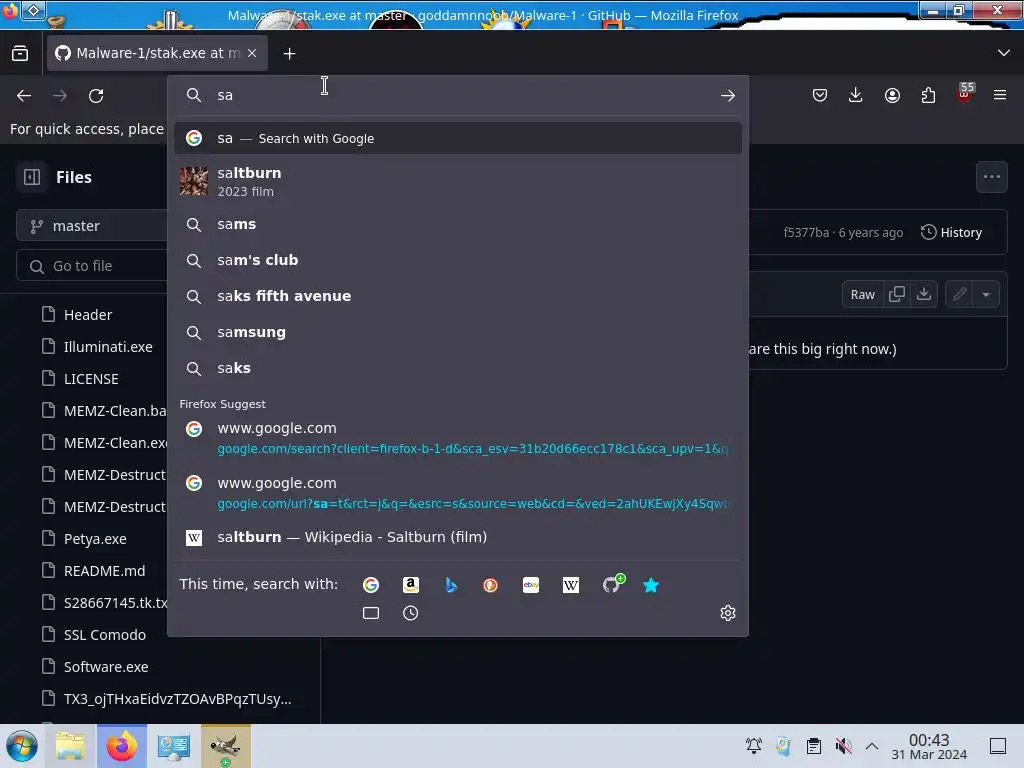This screenshot has width=1024, height=768.
Task: Search this time with Amazon icon
Action: coord(411,584)
